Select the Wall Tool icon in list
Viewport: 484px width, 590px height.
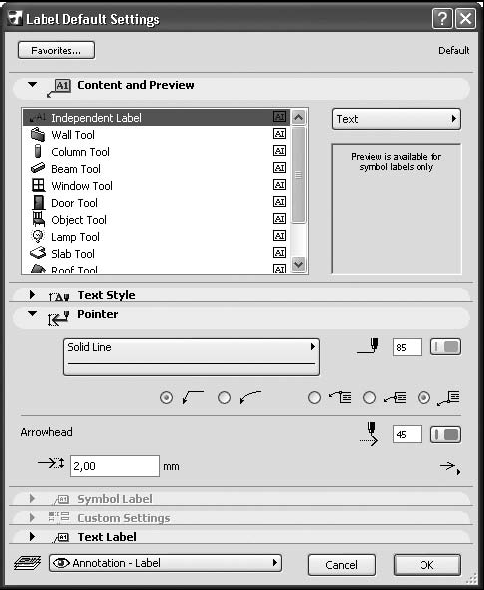38,134
